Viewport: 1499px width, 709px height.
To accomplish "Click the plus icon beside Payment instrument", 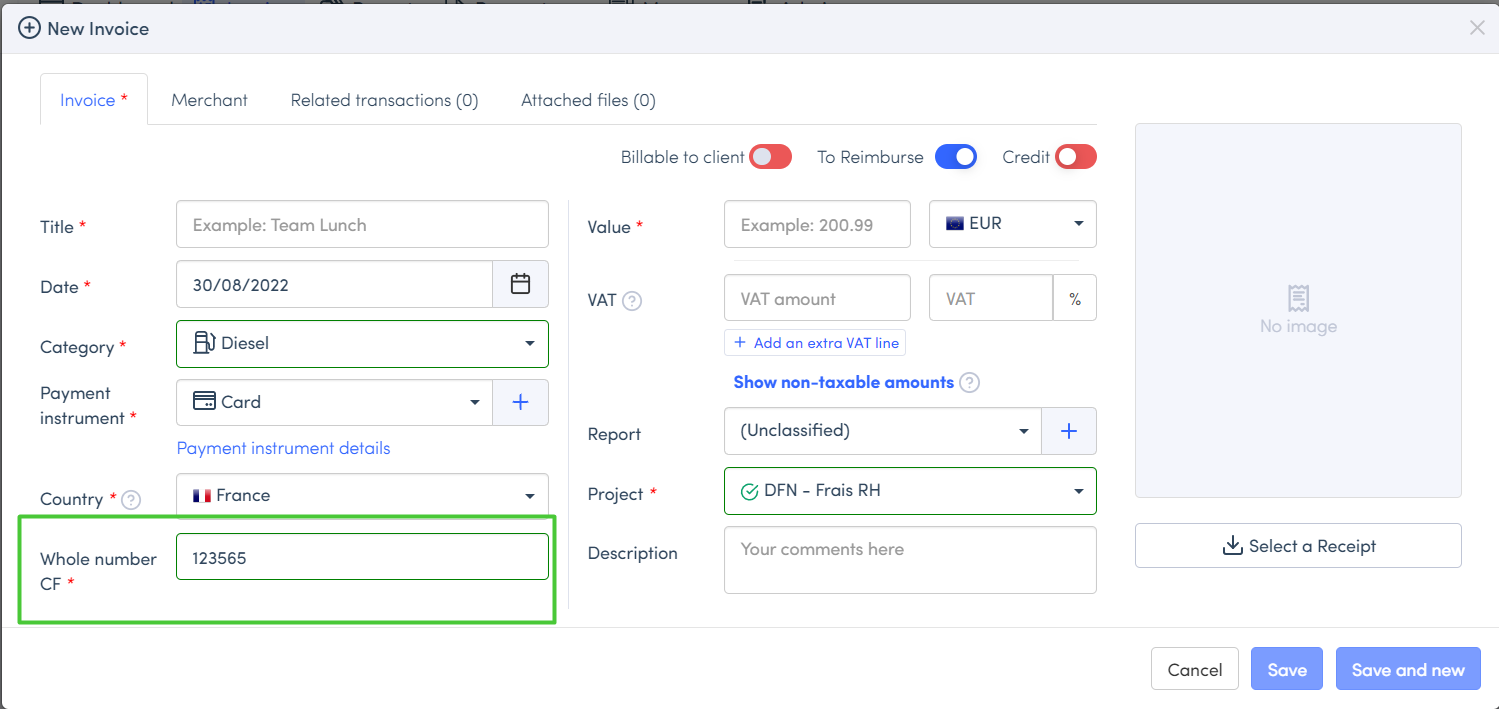I will (x=520, y=402).
